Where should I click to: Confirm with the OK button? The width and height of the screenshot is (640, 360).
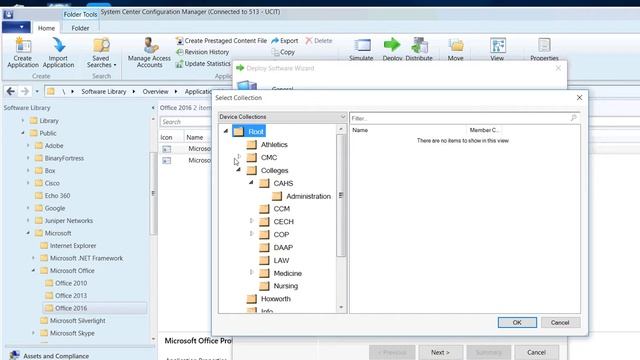coord(517,322)
